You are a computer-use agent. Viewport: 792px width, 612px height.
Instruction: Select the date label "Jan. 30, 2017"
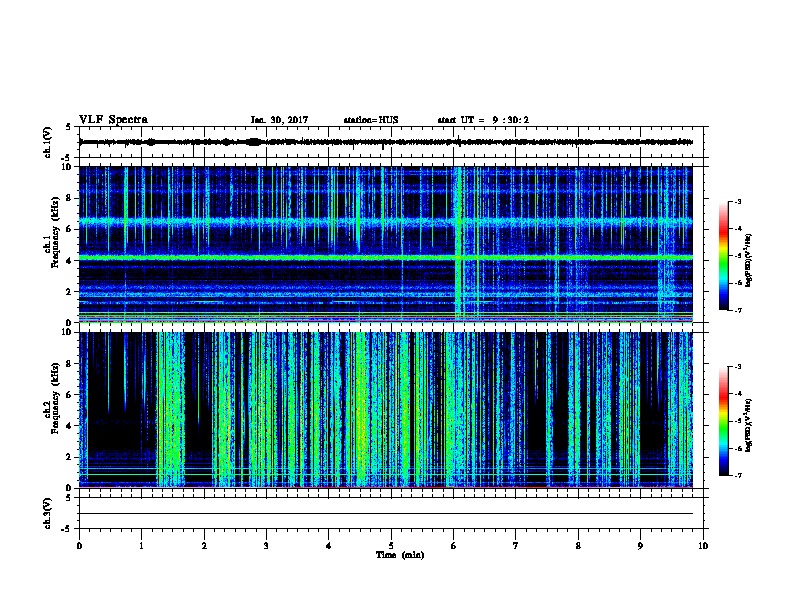pyautogui.click(x=279, y=120)
